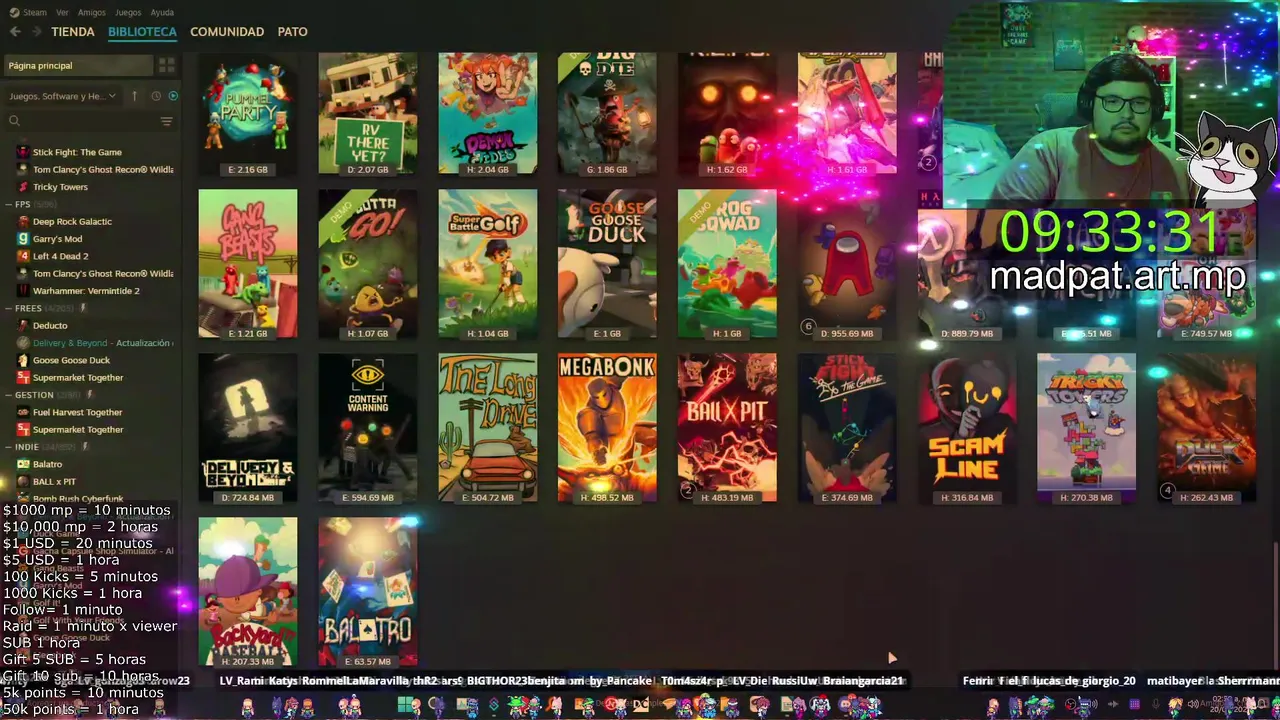
Task: Open the advanced filter options icon
Action: point(167,121)
